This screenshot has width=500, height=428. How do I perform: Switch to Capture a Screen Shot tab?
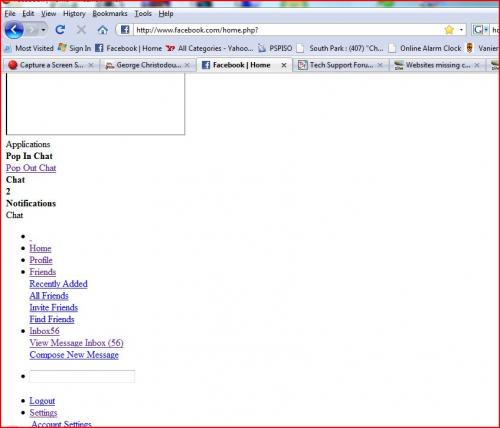51,65
